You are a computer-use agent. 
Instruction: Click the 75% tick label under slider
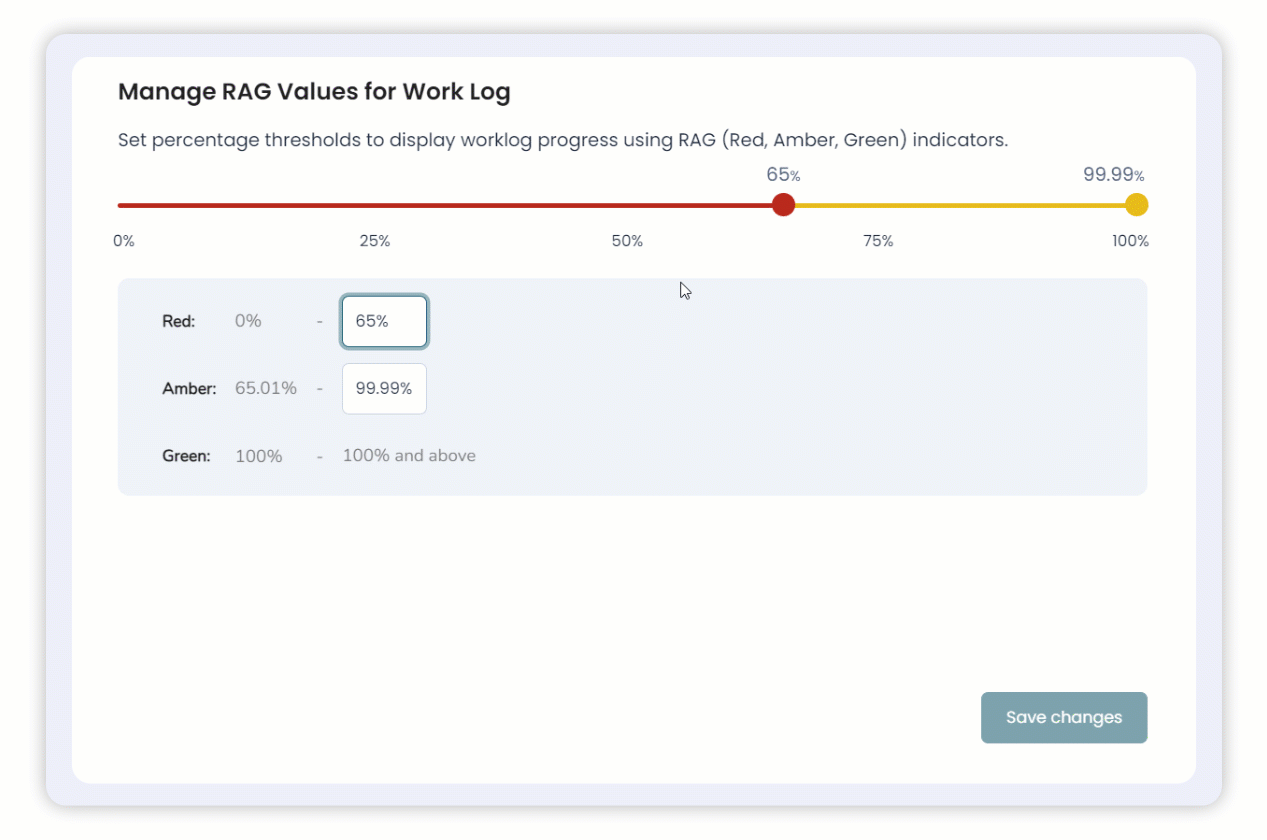pyautogui.click(x=878, y=241)
